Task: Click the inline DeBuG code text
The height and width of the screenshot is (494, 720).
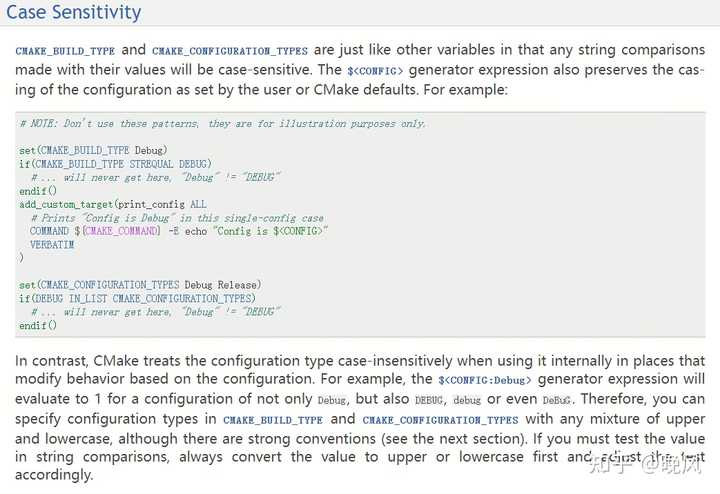Action: point(557,400)
